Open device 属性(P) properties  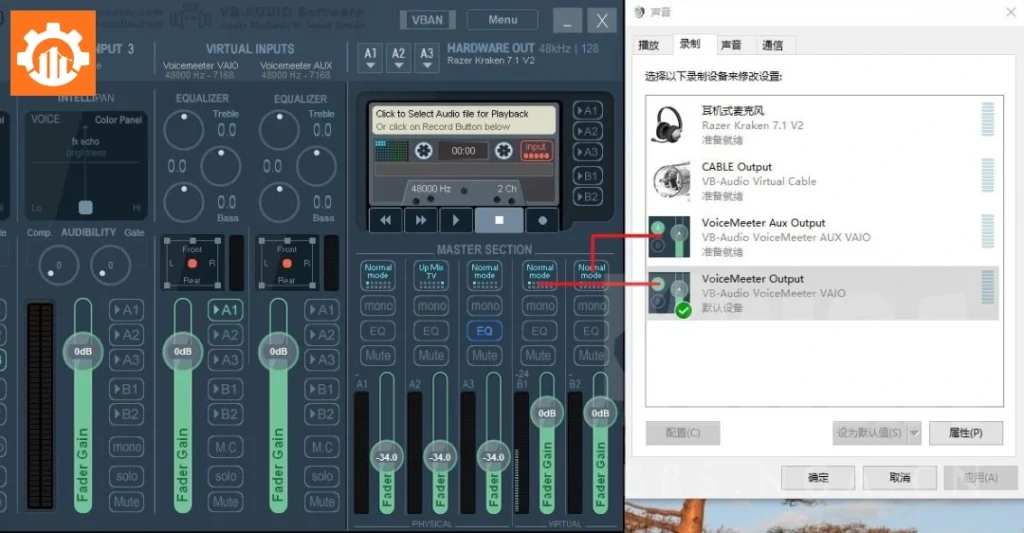click(x=965, y=432)
